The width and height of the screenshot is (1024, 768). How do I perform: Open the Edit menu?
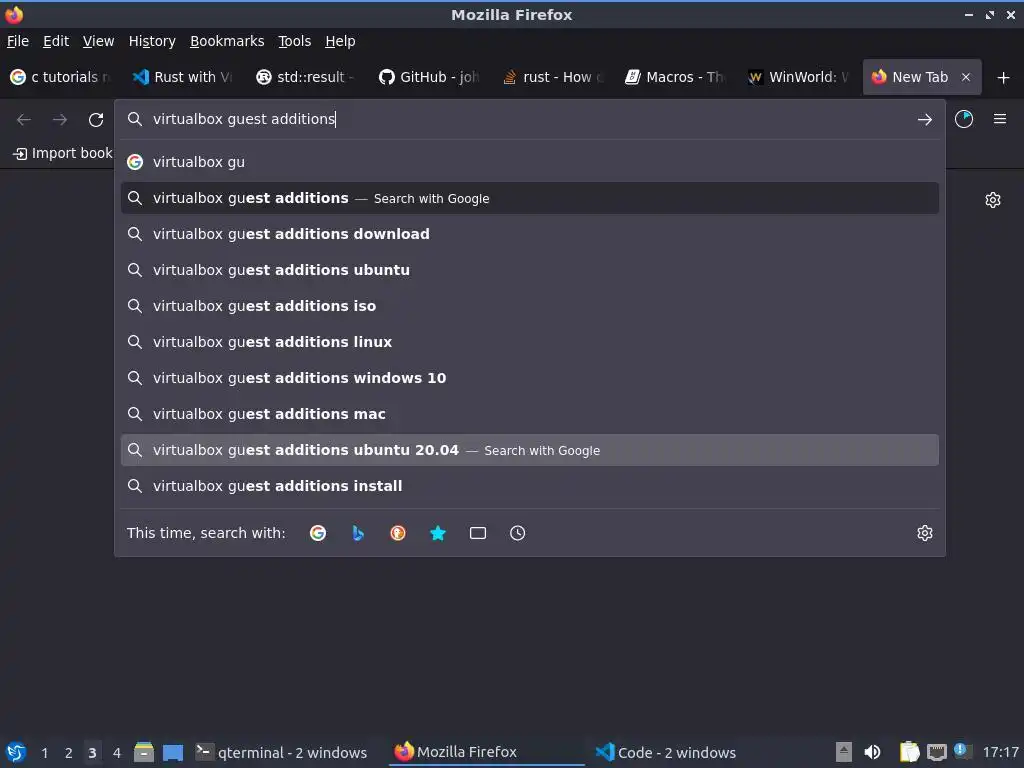[56, 41]
